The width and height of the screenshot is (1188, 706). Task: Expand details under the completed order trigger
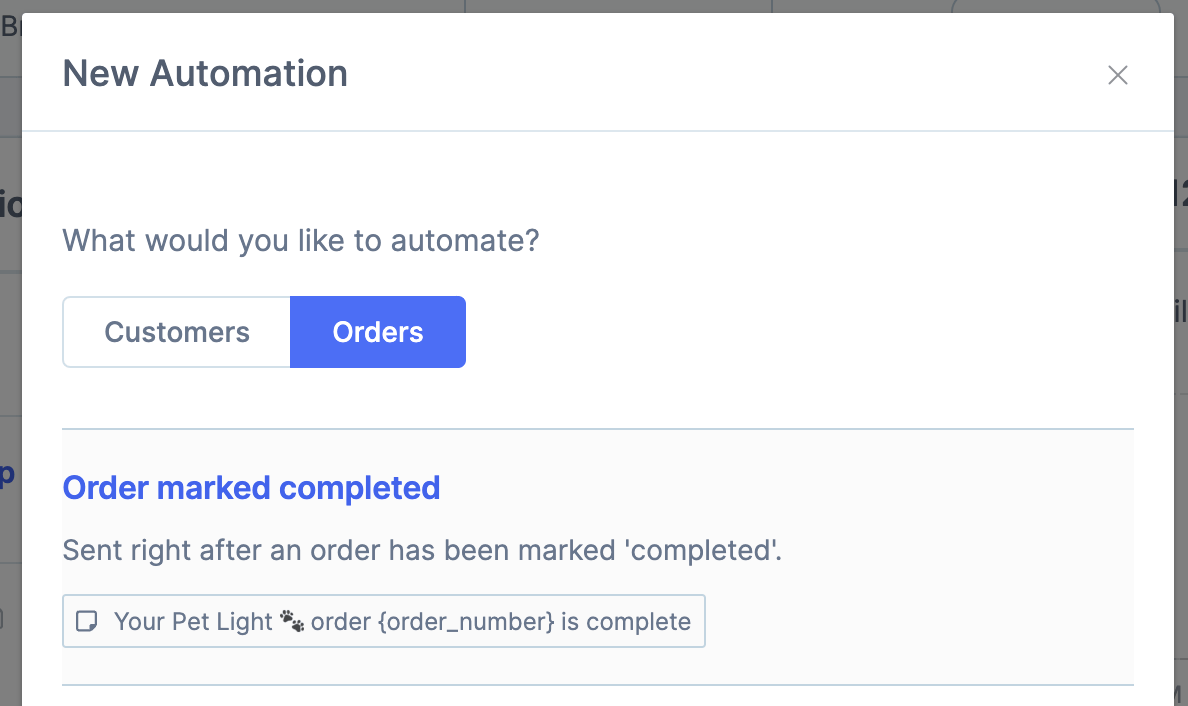click(x=251, y=487)
